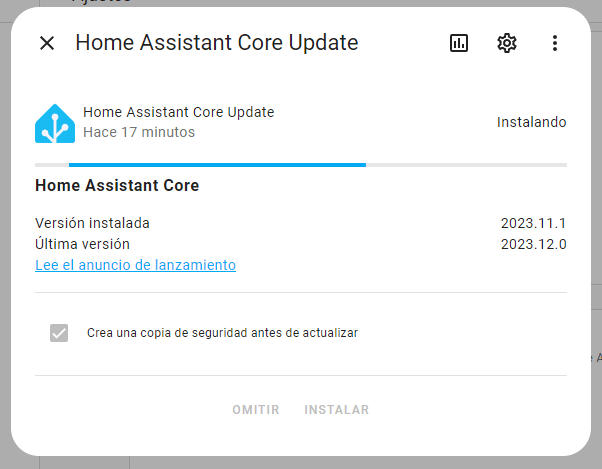Open entity settings with the gear icon
This screenshot has width=602, height=469.
507,43
